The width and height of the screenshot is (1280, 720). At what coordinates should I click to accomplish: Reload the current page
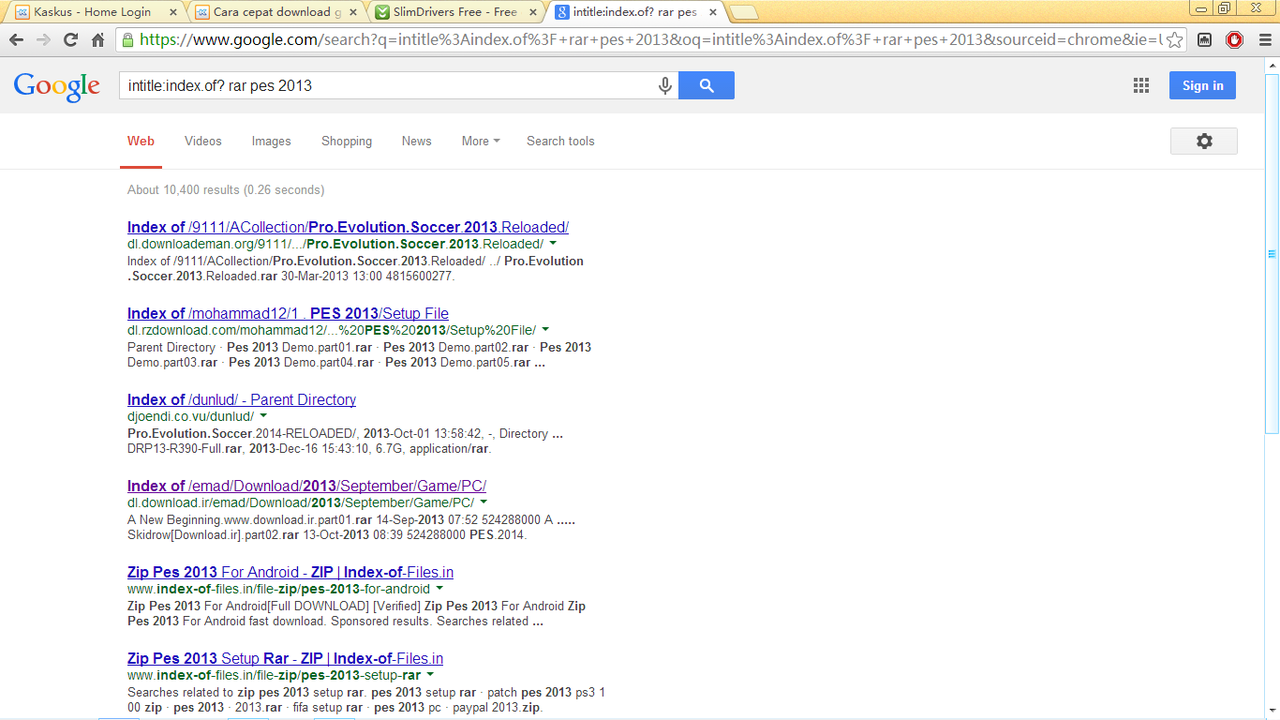pyautogui.click(x=70, y=40)
